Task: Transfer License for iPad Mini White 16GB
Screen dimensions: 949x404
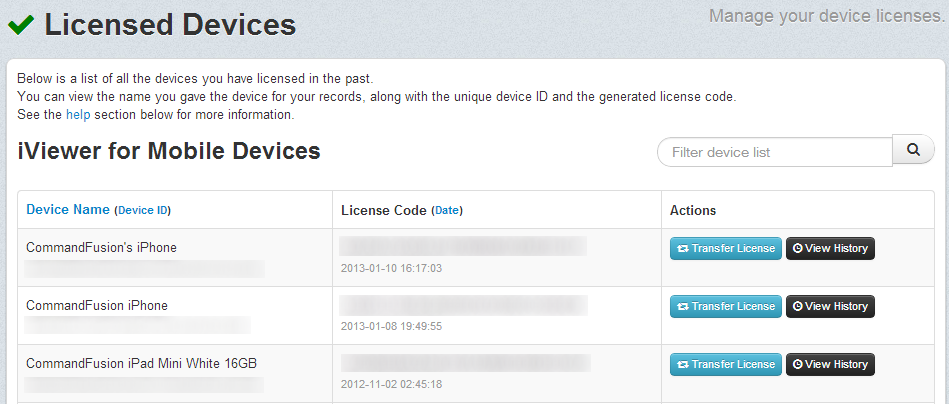Action: coord(725,365)
